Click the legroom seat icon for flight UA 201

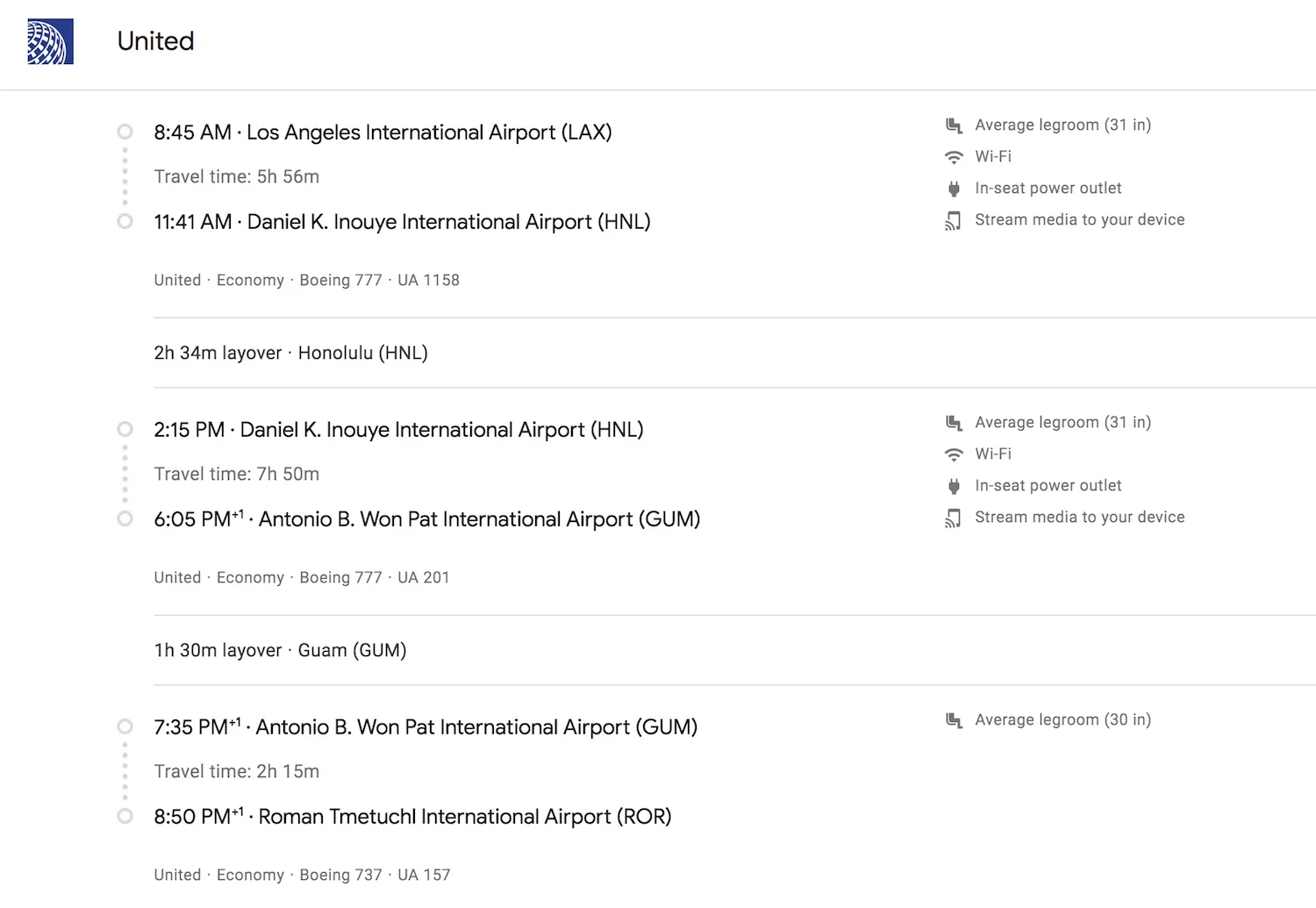(x=954, y=423)
